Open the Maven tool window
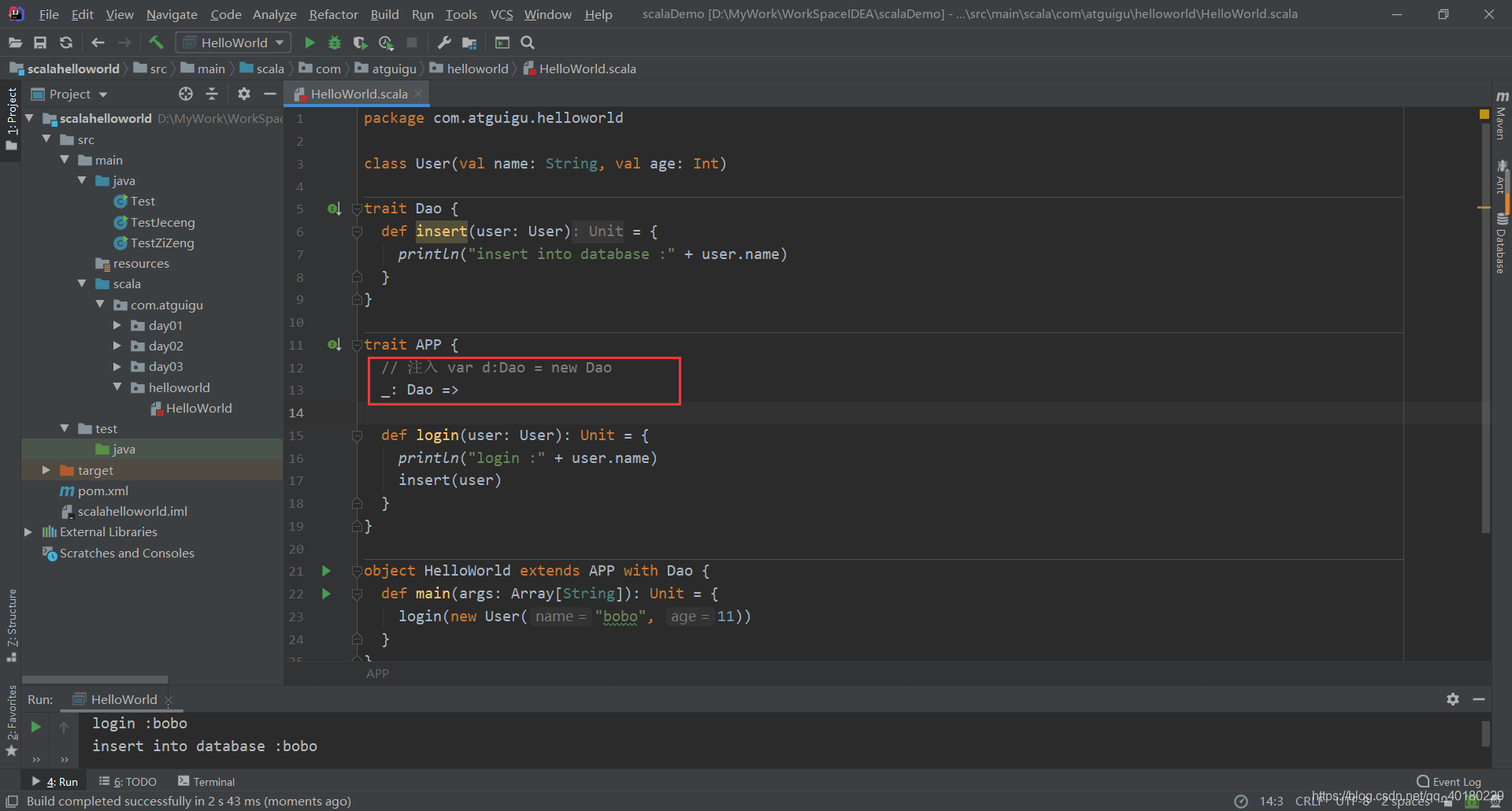The width and height of the screenshot is (1512, 811). tap(1502, 115)
